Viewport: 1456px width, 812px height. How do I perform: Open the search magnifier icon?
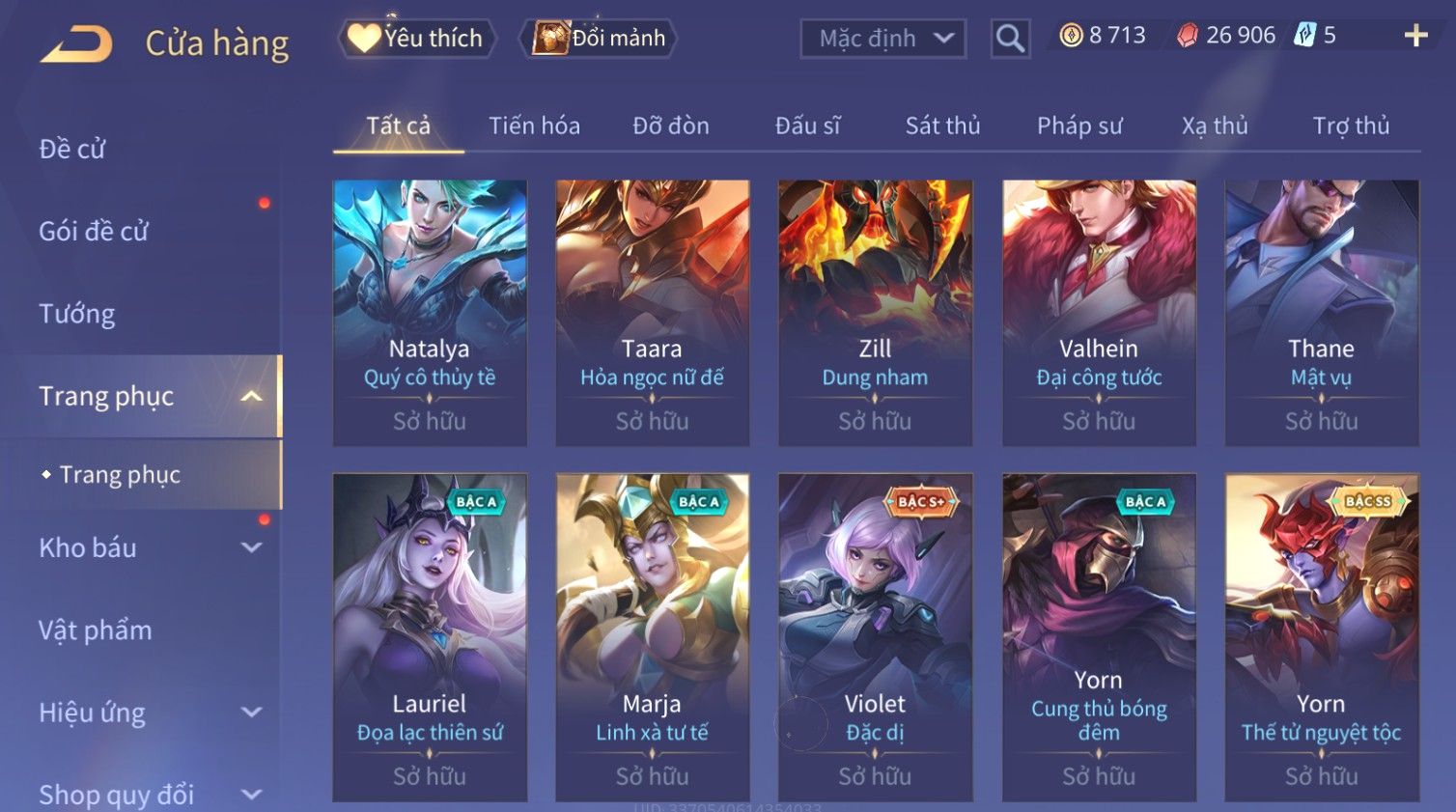(x=1010, y=39)
